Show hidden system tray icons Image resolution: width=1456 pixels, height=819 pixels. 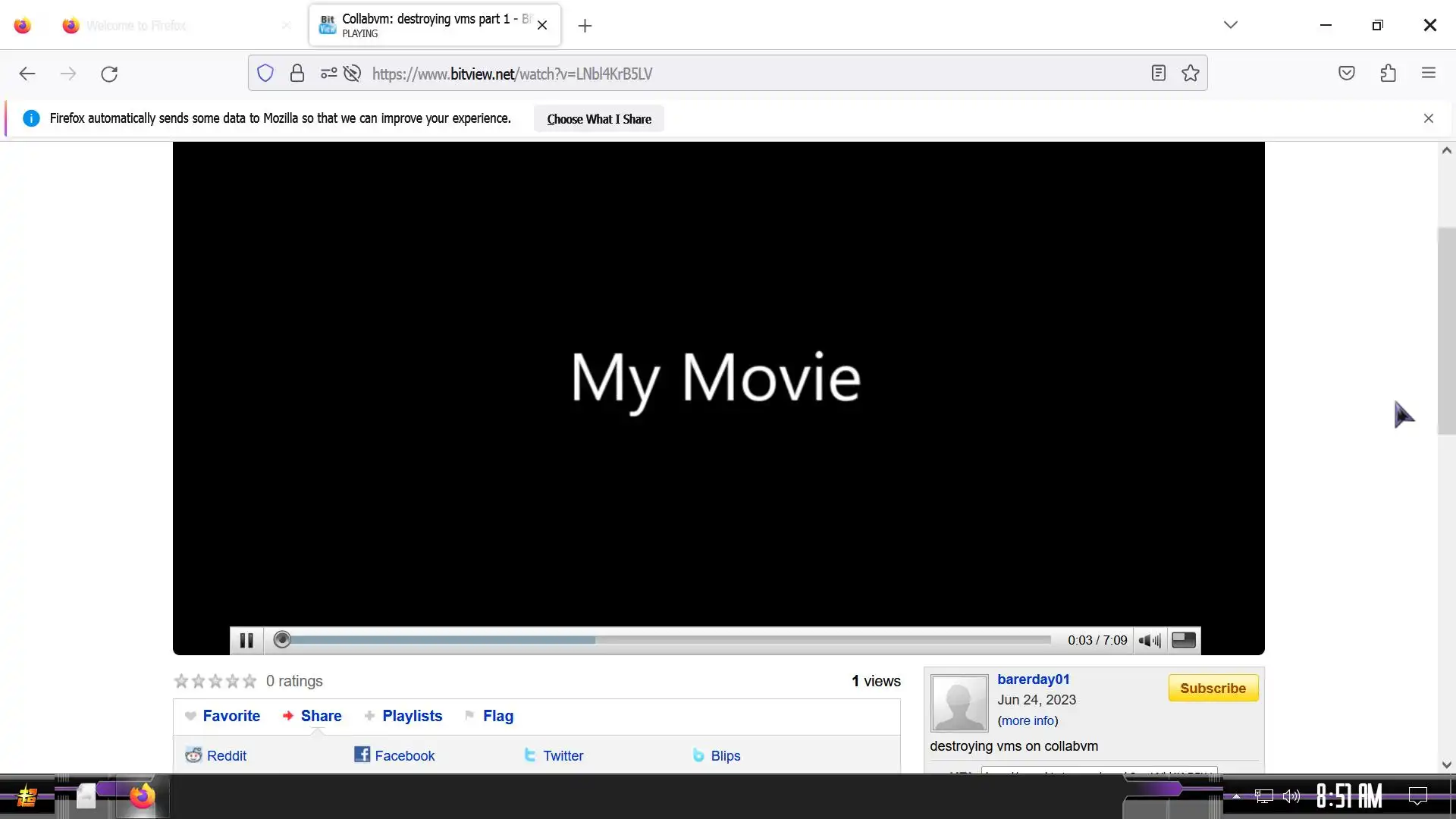(x=1236, y=796)
